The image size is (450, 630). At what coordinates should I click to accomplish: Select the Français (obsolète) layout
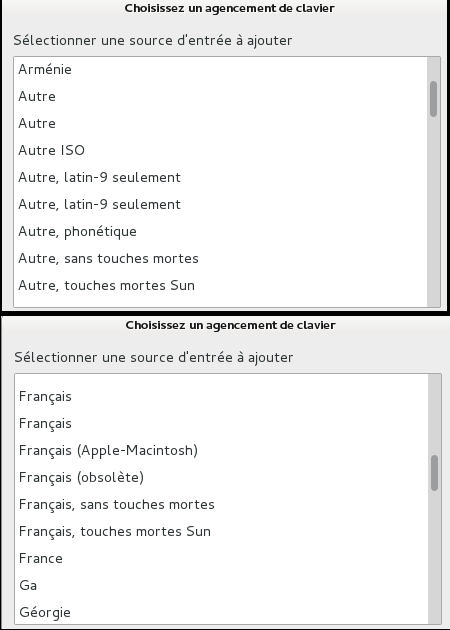pos(221,477)
